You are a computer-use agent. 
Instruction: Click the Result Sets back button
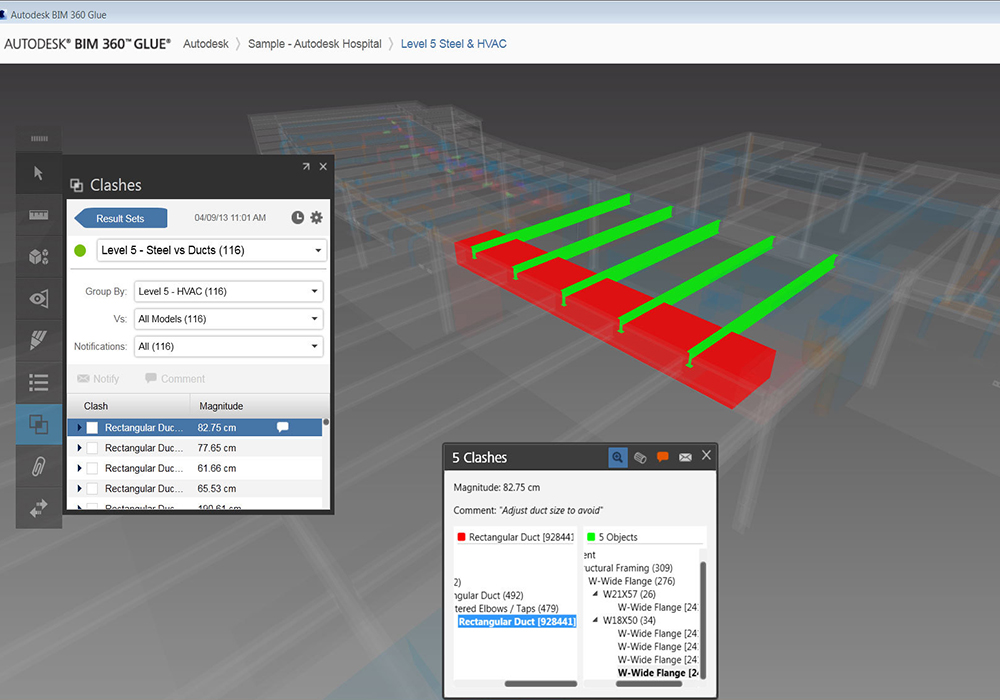pyautogui.click(x=120, y=218)
